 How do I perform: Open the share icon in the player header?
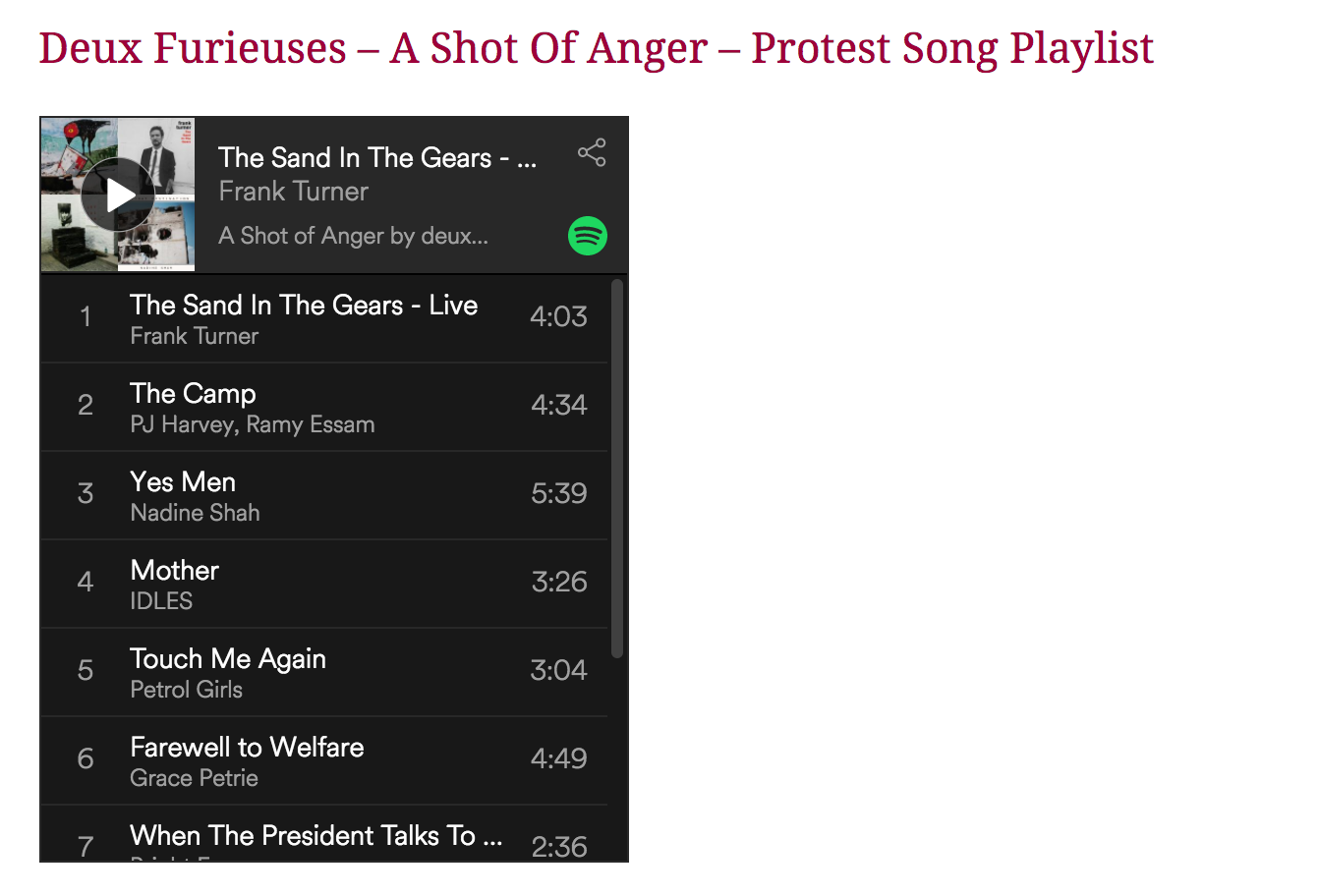click(592, 152)
